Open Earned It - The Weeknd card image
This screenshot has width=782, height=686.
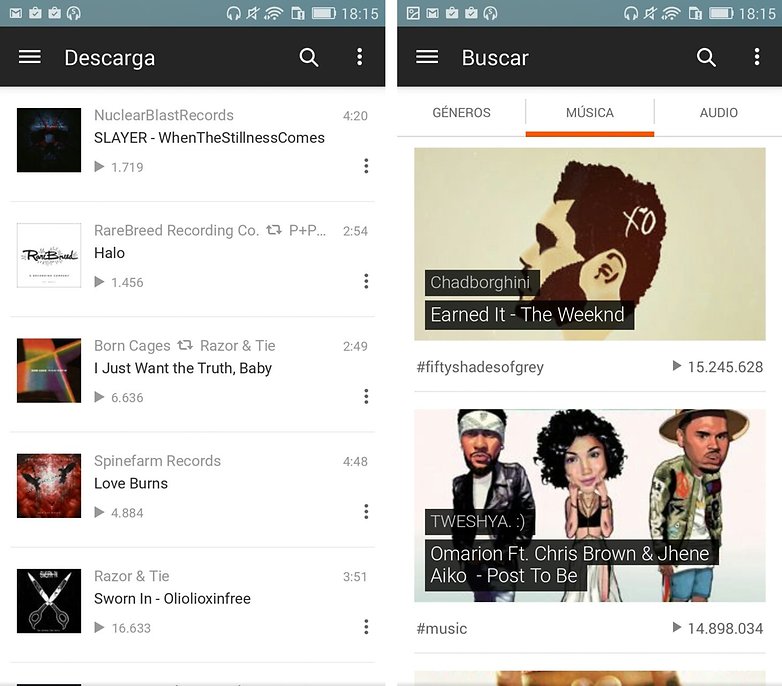(x=589, y=244)
